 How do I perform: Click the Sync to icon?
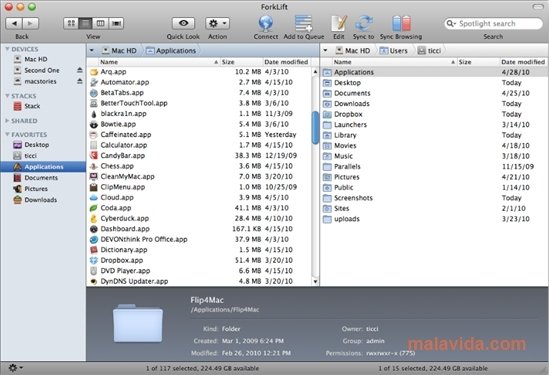[x=363, y=23]
